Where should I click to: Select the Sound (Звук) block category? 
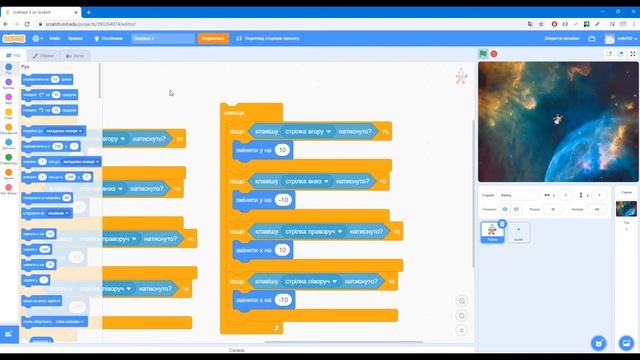[x=9, y=99]
